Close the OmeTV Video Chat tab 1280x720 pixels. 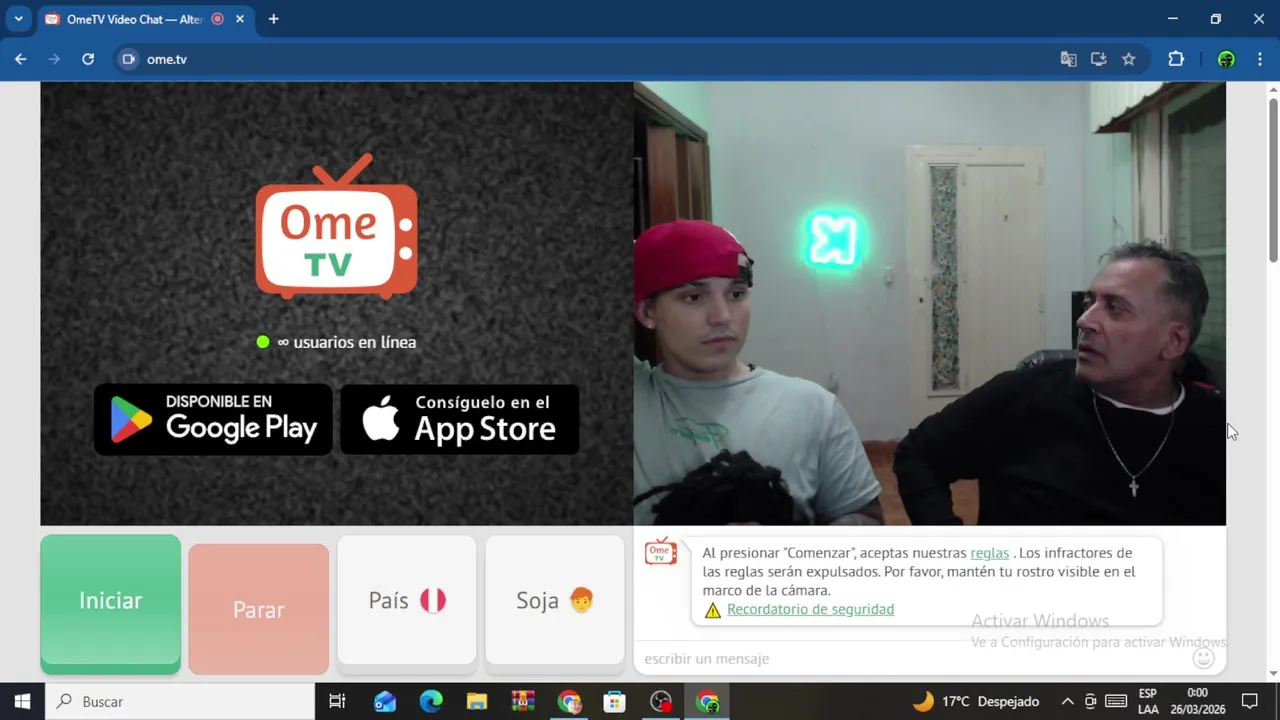pos(240,19)
